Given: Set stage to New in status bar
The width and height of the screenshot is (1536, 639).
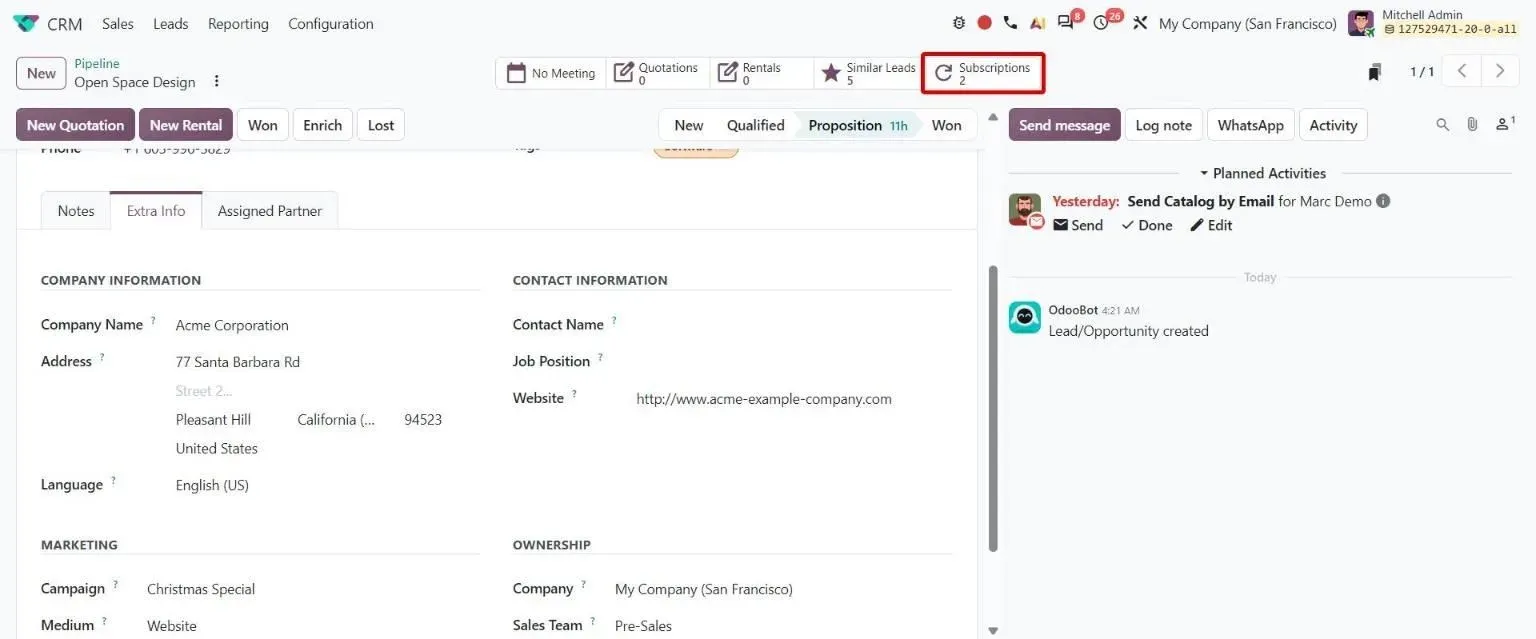Looking at the screenshot, I should (688, 125).
